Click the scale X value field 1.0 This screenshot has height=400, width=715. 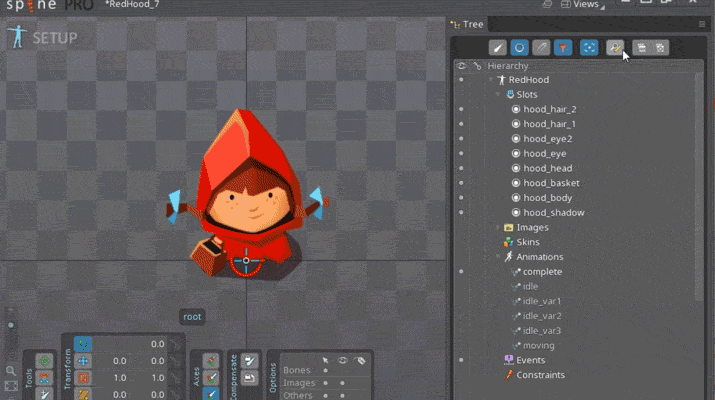[x=119, y=378]
